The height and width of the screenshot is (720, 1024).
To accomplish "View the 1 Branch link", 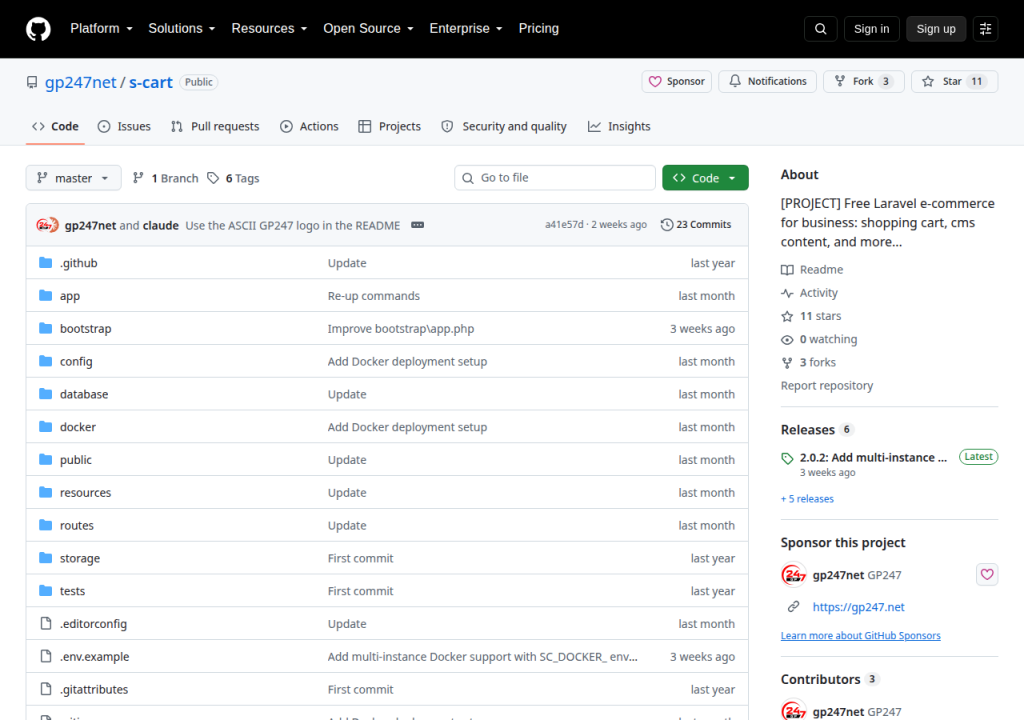I will tap(165, 178).
